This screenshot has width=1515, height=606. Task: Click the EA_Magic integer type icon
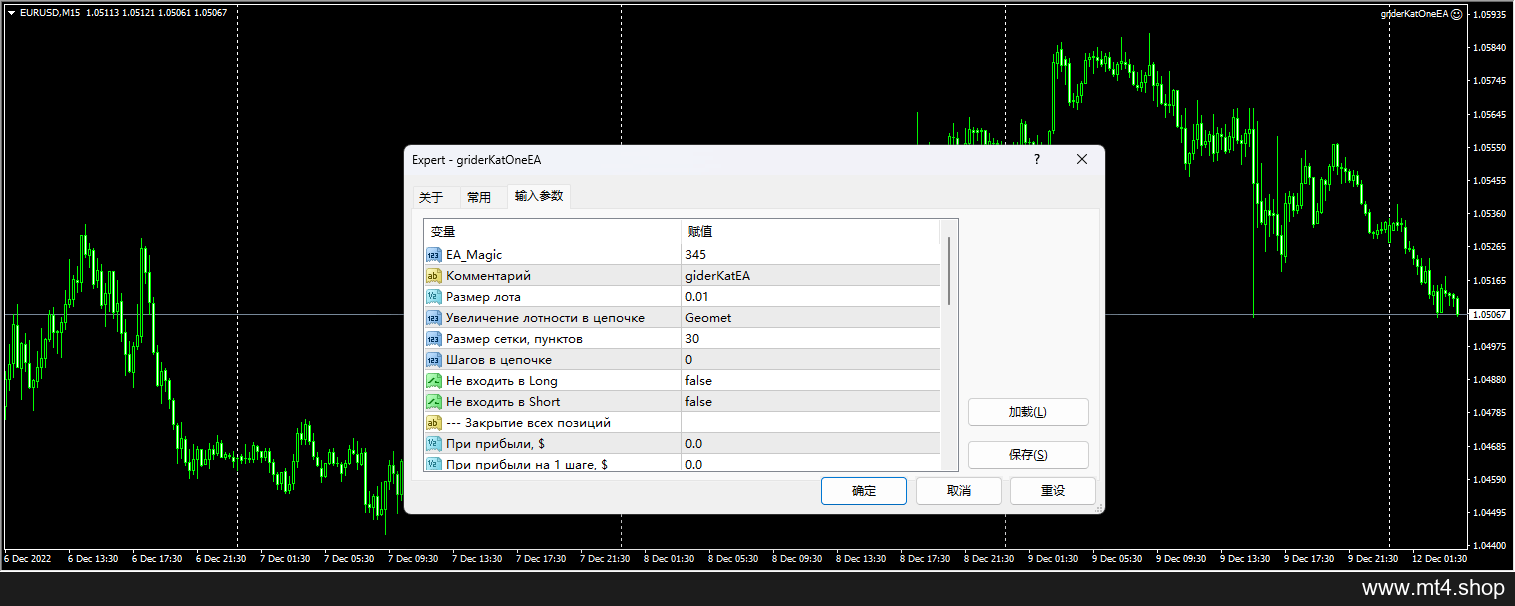433,255
